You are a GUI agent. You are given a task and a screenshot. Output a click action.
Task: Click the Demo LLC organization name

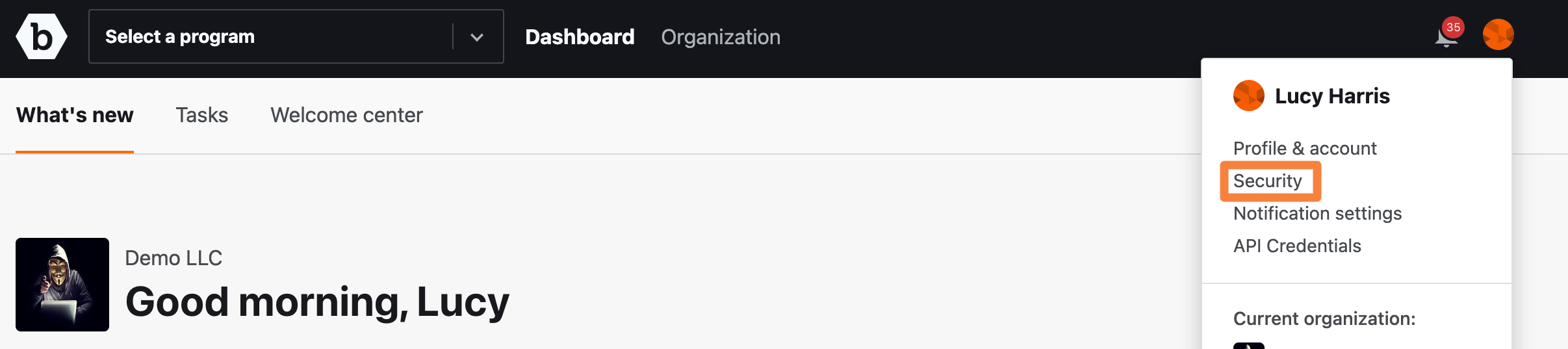(x=174, y=258)
